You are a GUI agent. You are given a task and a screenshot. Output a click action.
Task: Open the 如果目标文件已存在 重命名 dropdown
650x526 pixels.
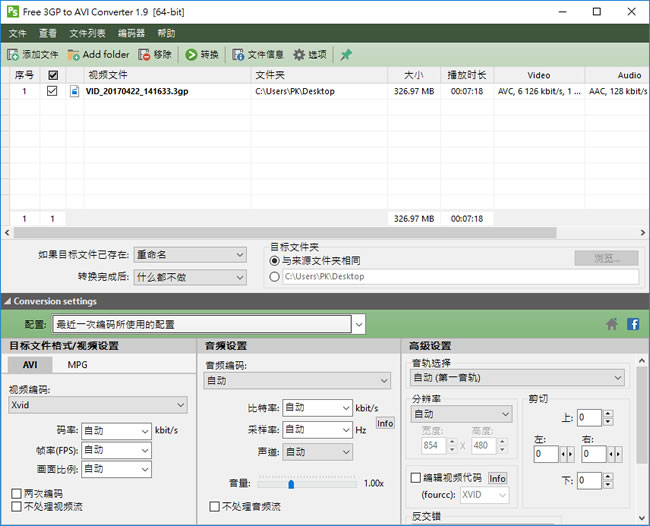[190, 254]
